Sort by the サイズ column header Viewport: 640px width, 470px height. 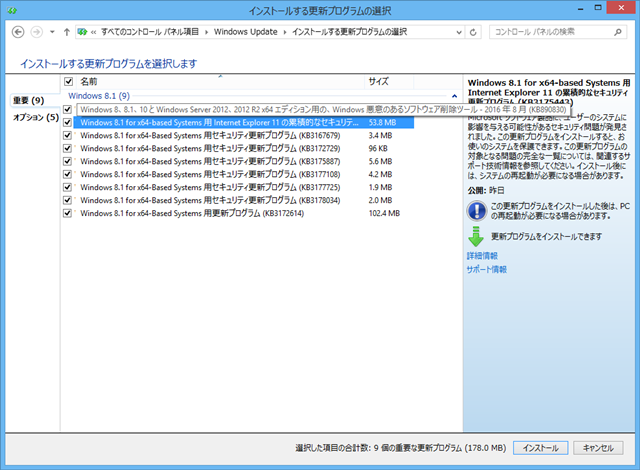click(x=389, y=82)
